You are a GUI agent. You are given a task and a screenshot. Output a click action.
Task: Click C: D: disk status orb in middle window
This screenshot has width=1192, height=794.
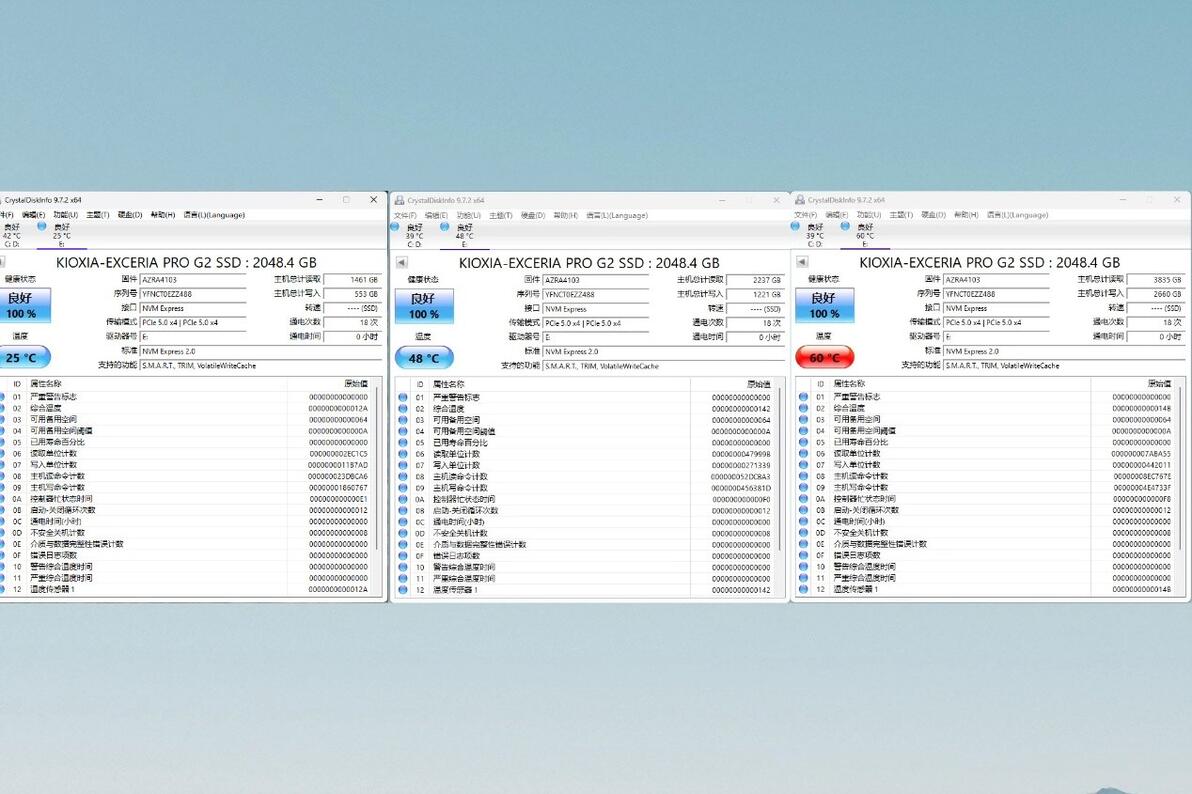click(x=395, y=227)
